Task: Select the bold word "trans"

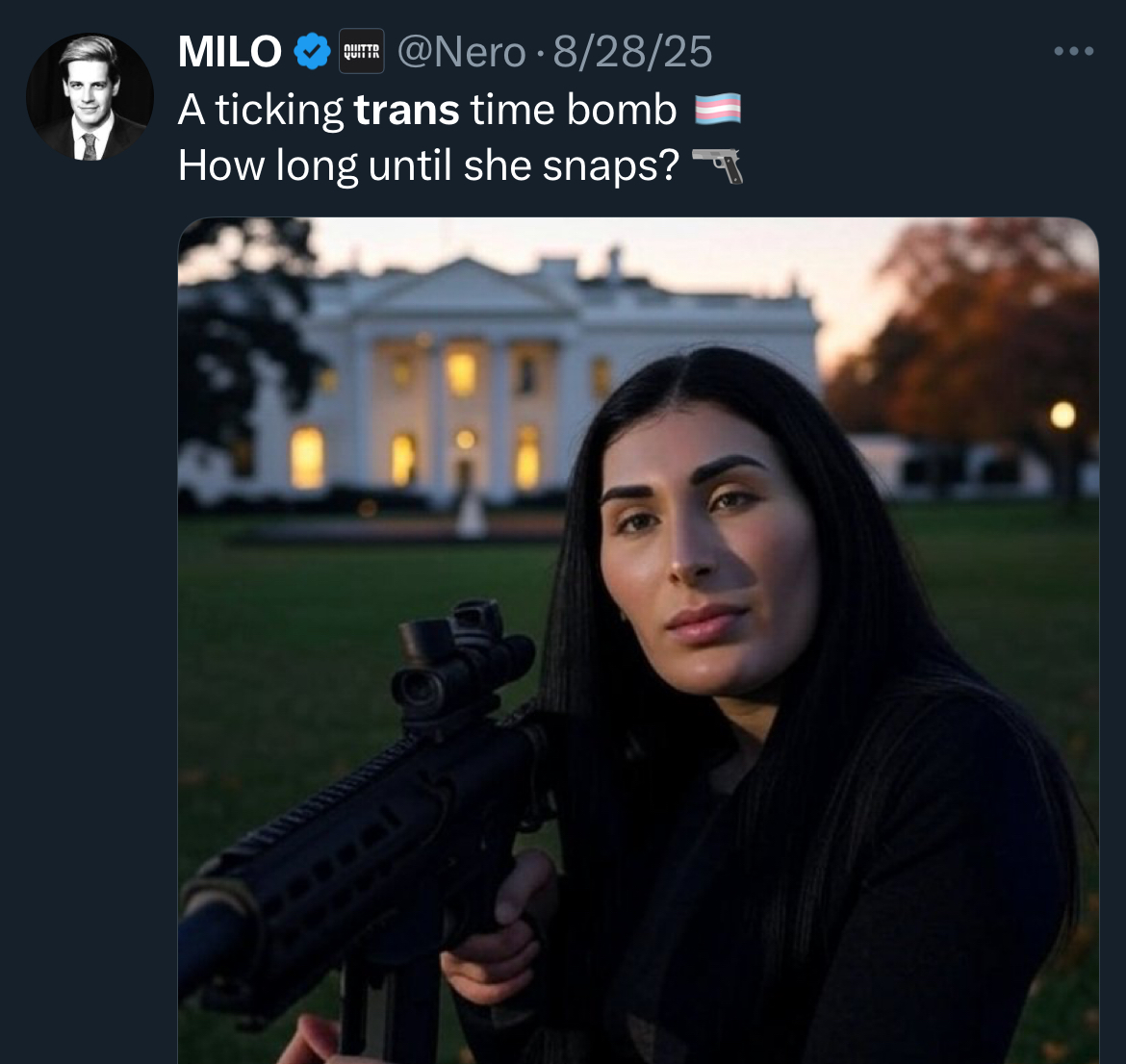Action: (x=406, y=110)
